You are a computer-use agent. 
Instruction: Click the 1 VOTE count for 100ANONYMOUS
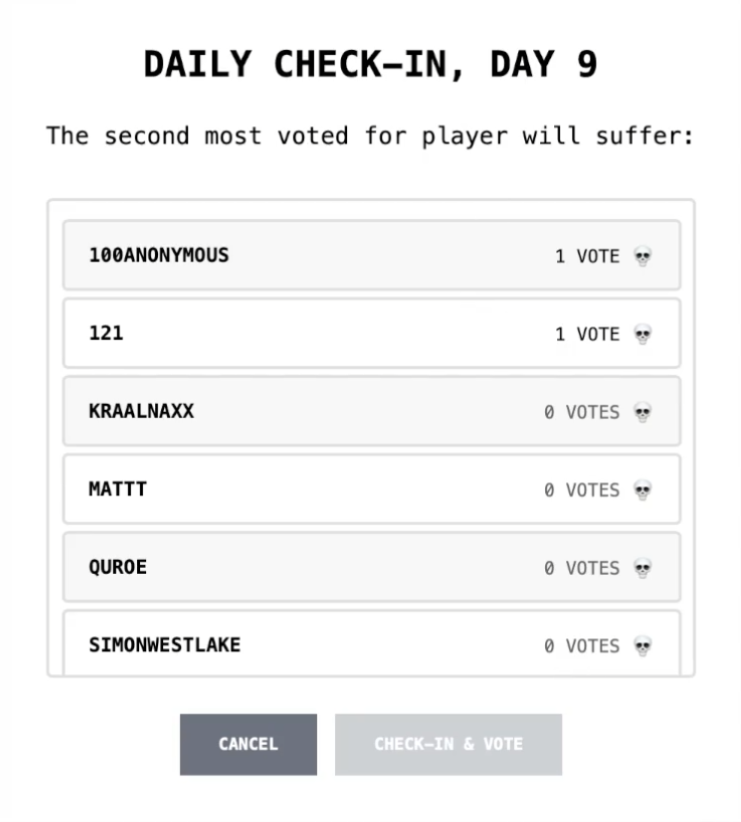pyautogui.click(x=587, y=256)
